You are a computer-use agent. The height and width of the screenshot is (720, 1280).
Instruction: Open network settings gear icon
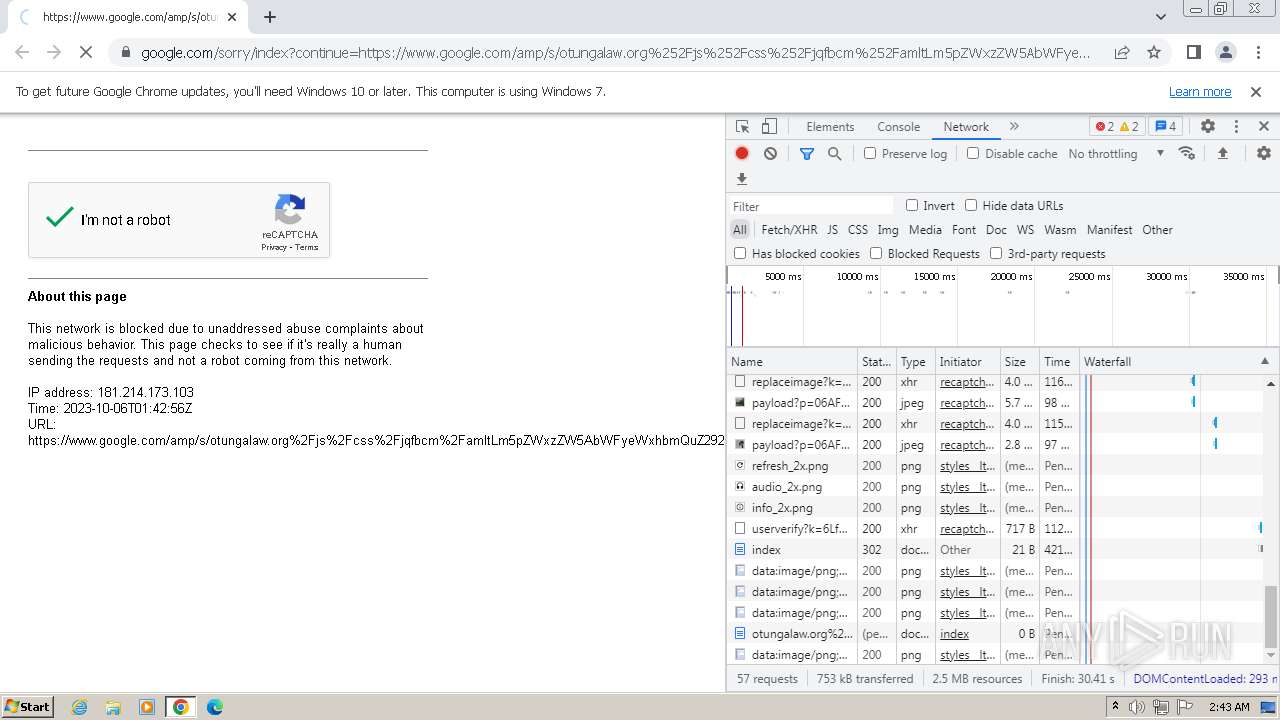(1264, 153)
